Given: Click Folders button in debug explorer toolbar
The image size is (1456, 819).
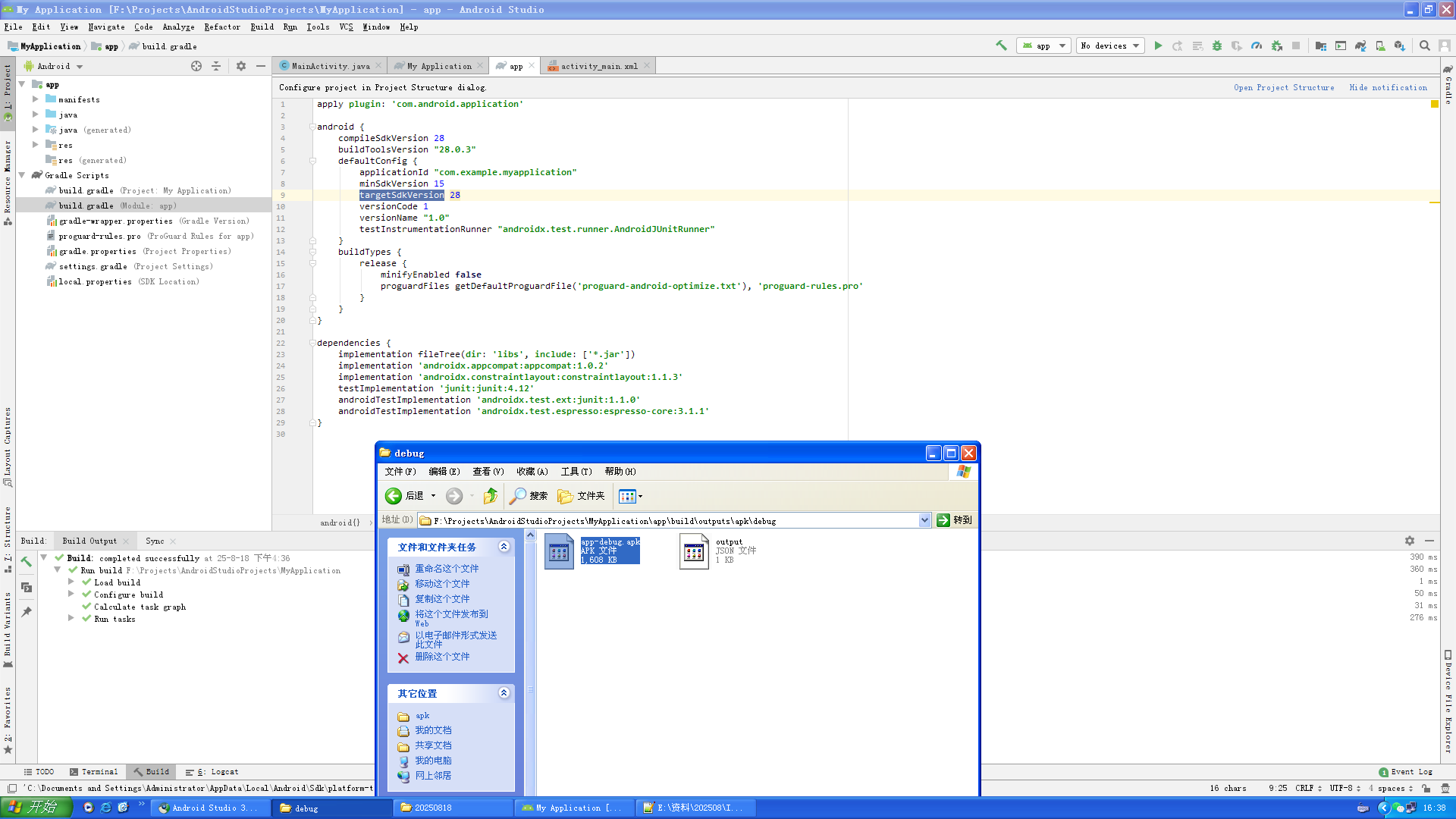Looking at the screenshot, I should coord(582,496).
